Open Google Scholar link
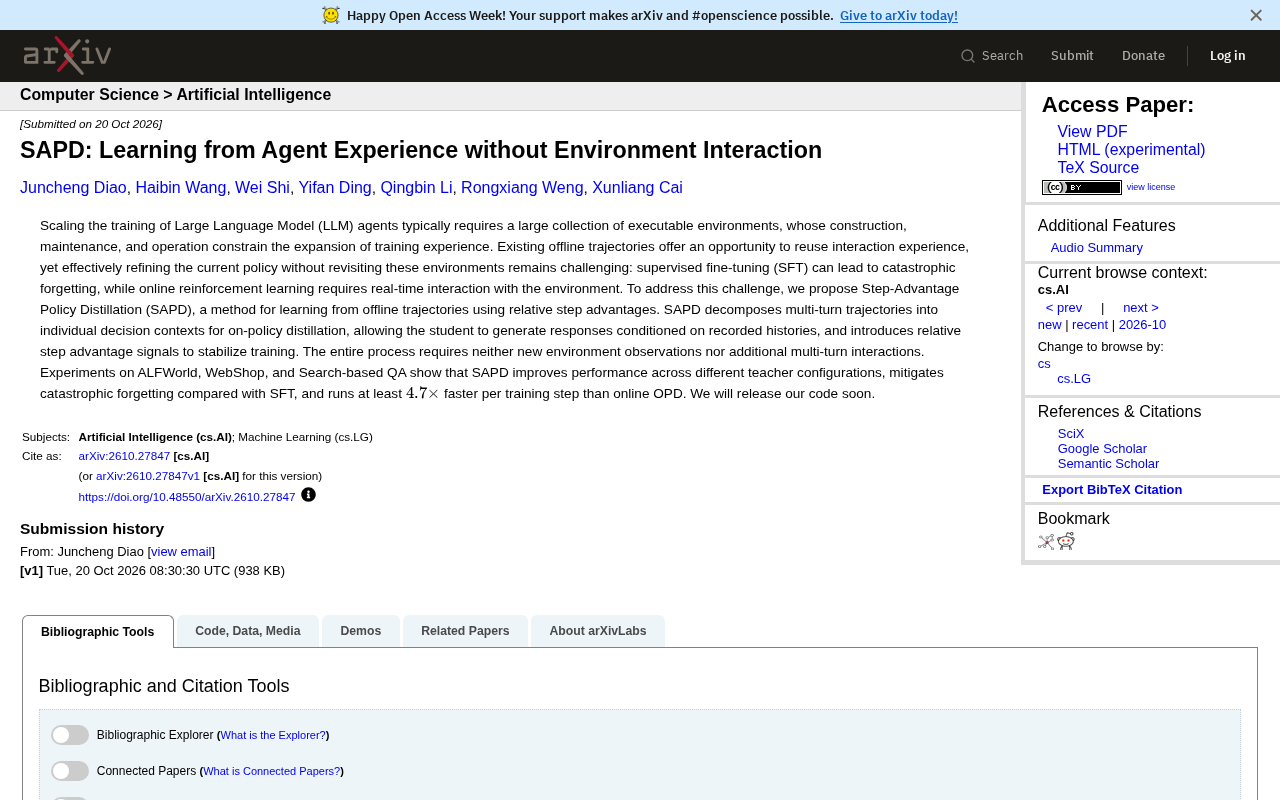The height and width of the screenshot is (800, 1280). coord(1102,449)
